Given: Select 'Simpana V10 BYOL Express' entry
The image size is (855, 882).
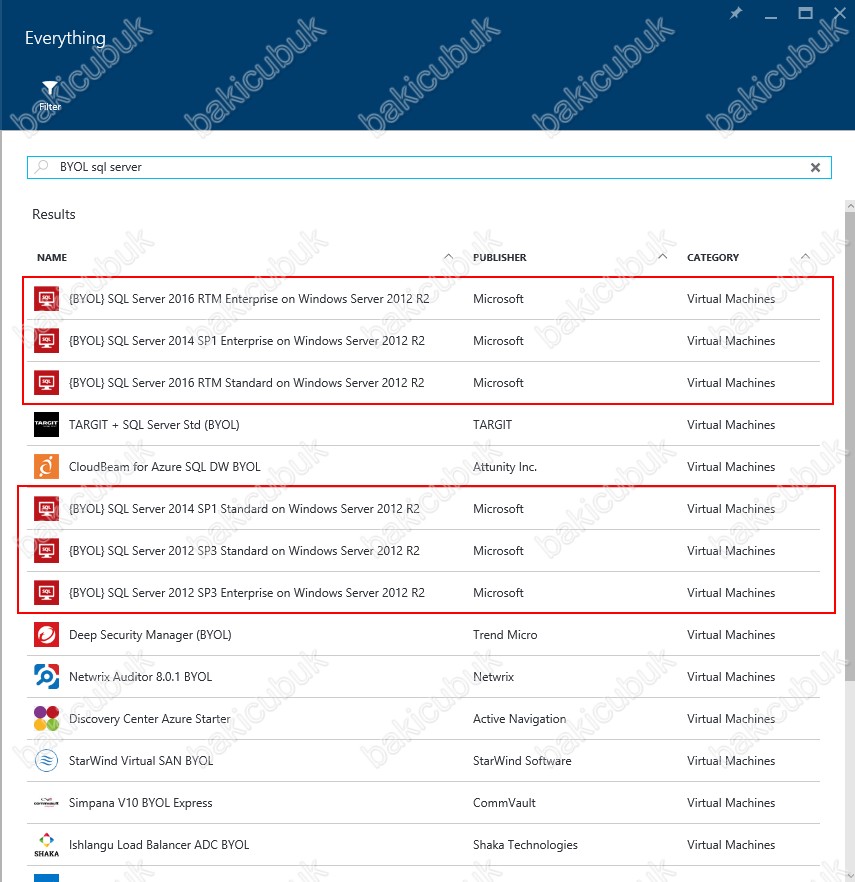Looking at the screenshot, I should pos(141,803).
